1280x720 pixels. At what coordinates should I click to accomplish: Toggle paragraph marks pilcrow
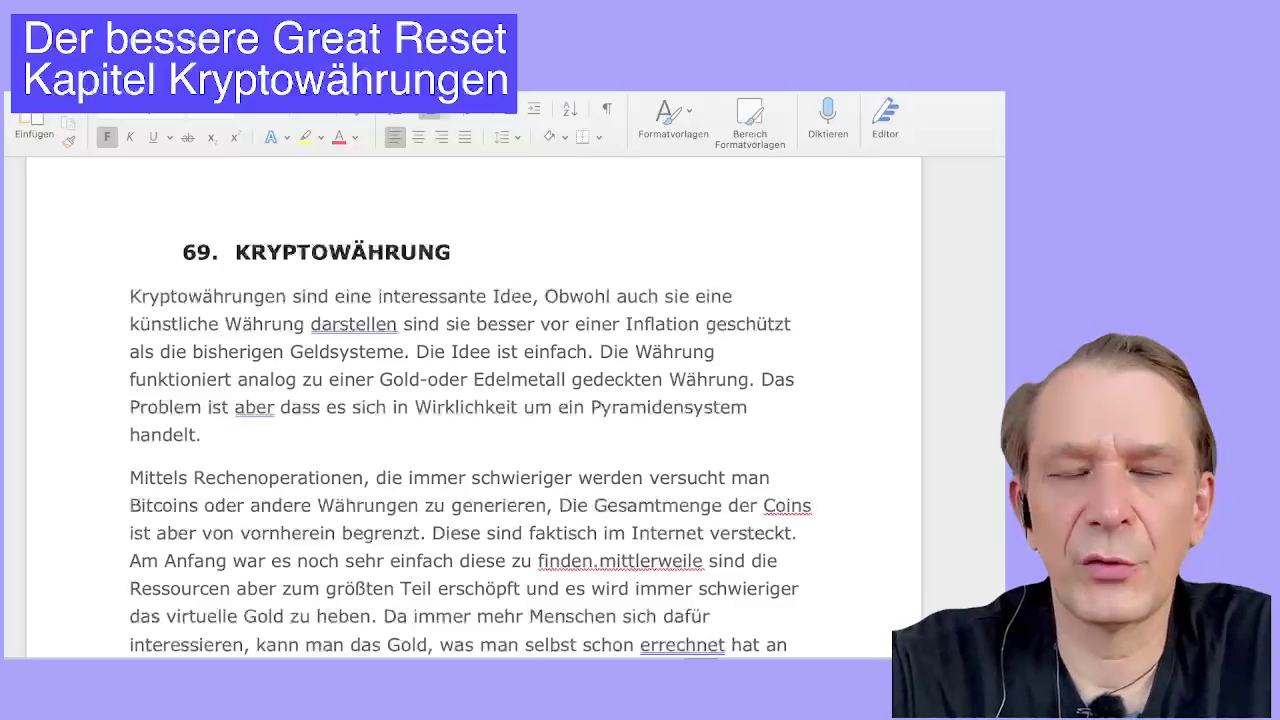tap(607, 109)
